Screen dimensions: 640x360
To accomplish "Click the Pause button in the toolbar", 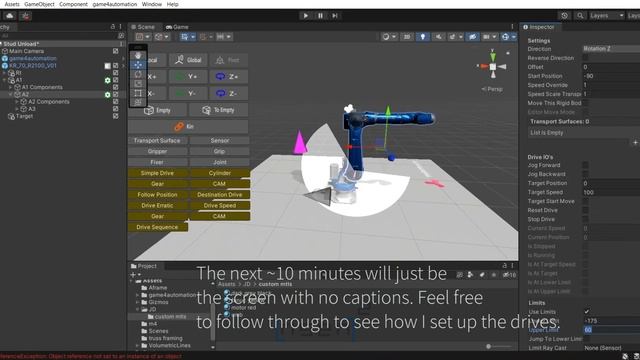I will click(x=320, y=16).
